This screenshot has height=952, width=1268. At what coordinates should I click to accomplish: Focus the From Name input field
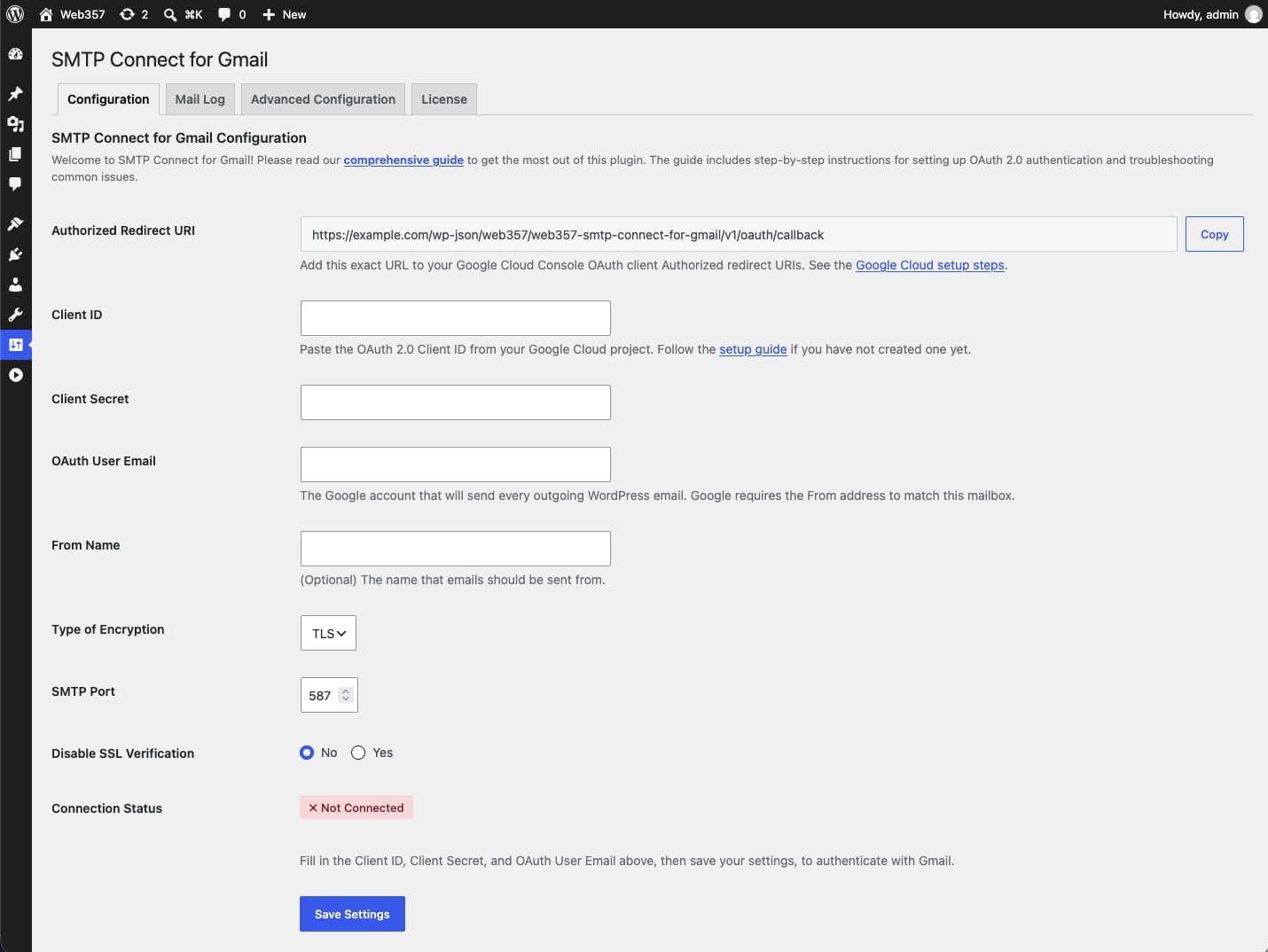pyautogui.click(x=456, y=549)
